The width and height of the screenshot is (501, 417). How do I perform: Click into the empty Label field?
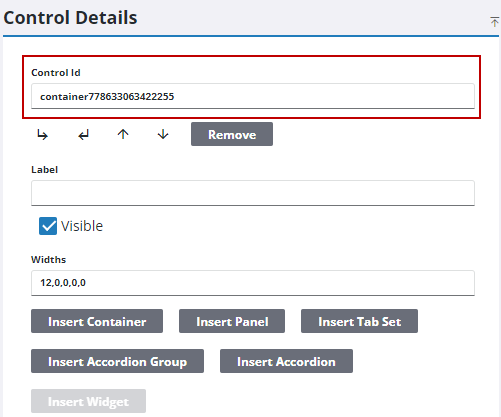tap(253, 193)
